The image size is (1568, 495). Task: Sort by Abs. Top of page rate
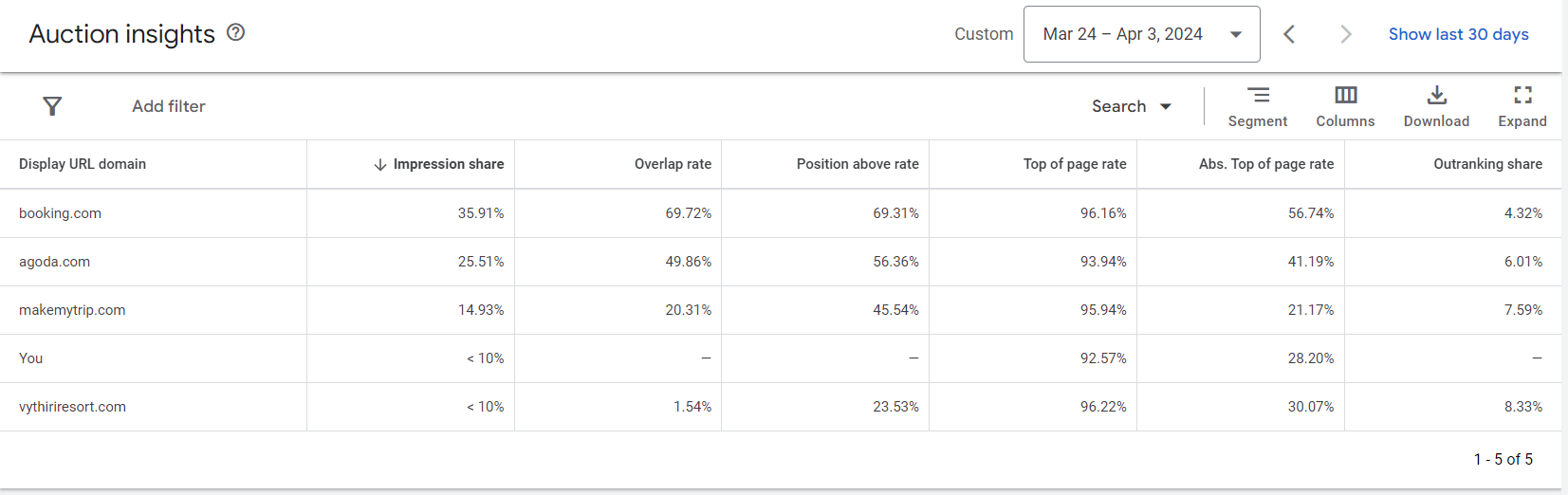[1265, 164]
